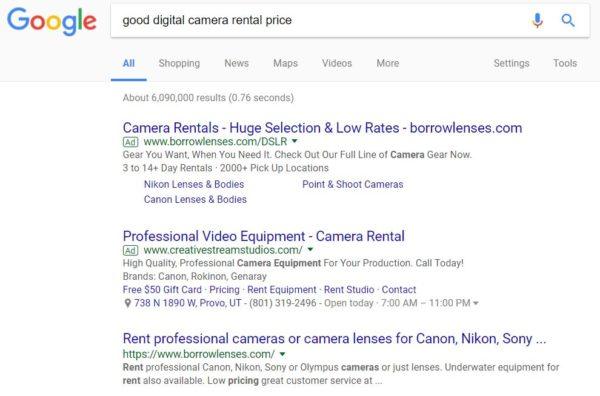Expand opening hours arrow after 11:00 PM
This screenshot has height=396, width=600.
pos(476,303)
